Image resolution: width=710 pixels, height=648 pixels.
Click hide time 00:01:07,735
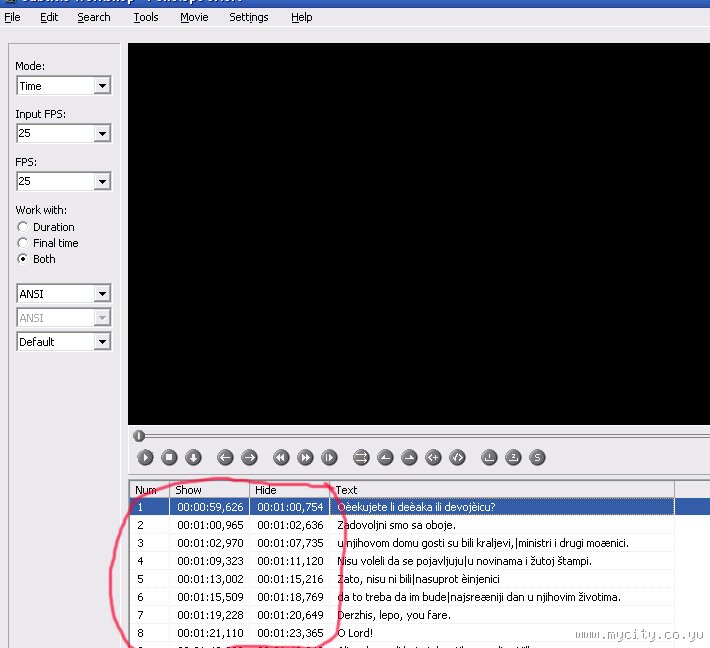(290, 543)
